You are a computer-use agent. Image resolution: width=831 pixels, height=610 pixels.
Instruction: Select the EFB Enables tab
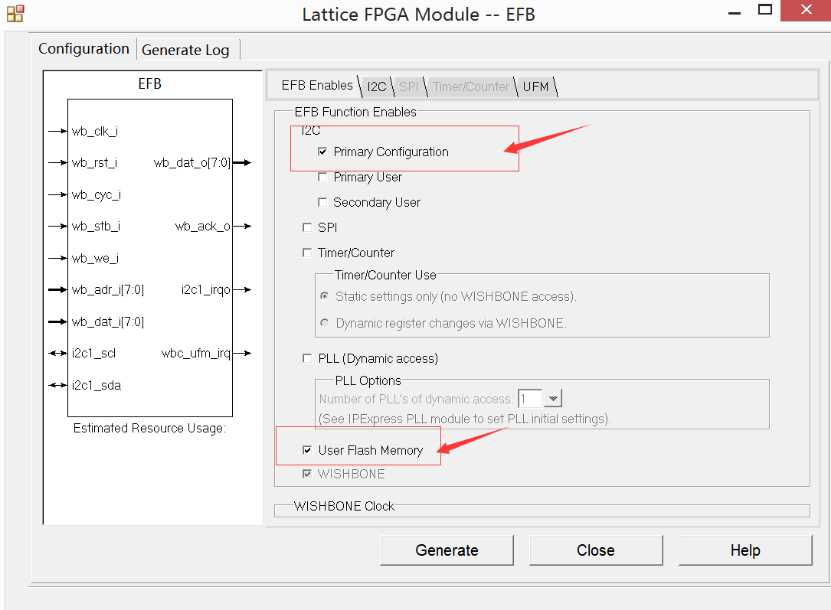tap(317, 85)
